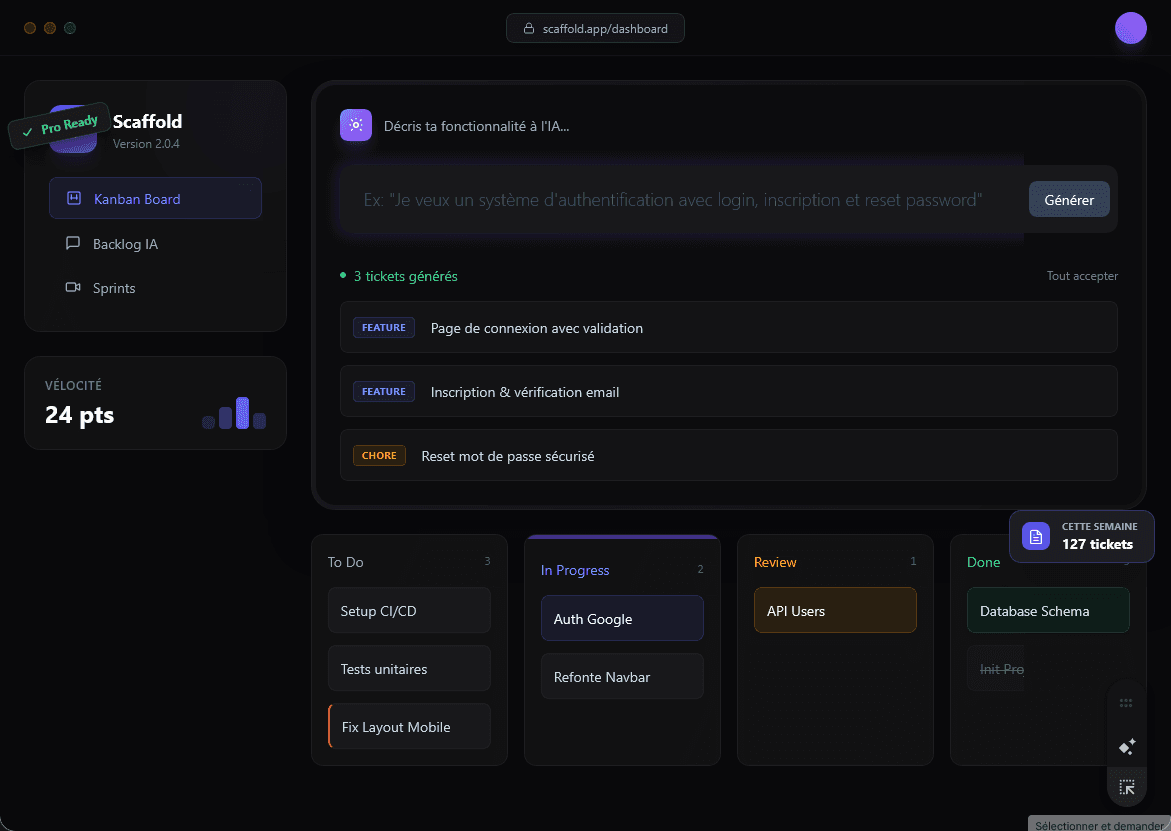Open the profile avatar in the top right
This screenshot has width=1171, height=831.
coord(1131,28)
